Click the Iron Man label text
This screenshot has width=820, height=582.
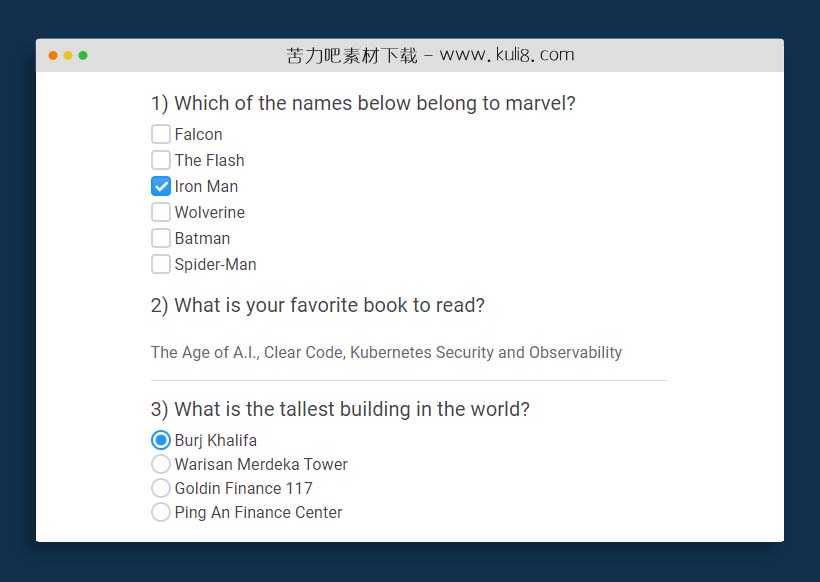pyautogui.click(x=206, y=186)
